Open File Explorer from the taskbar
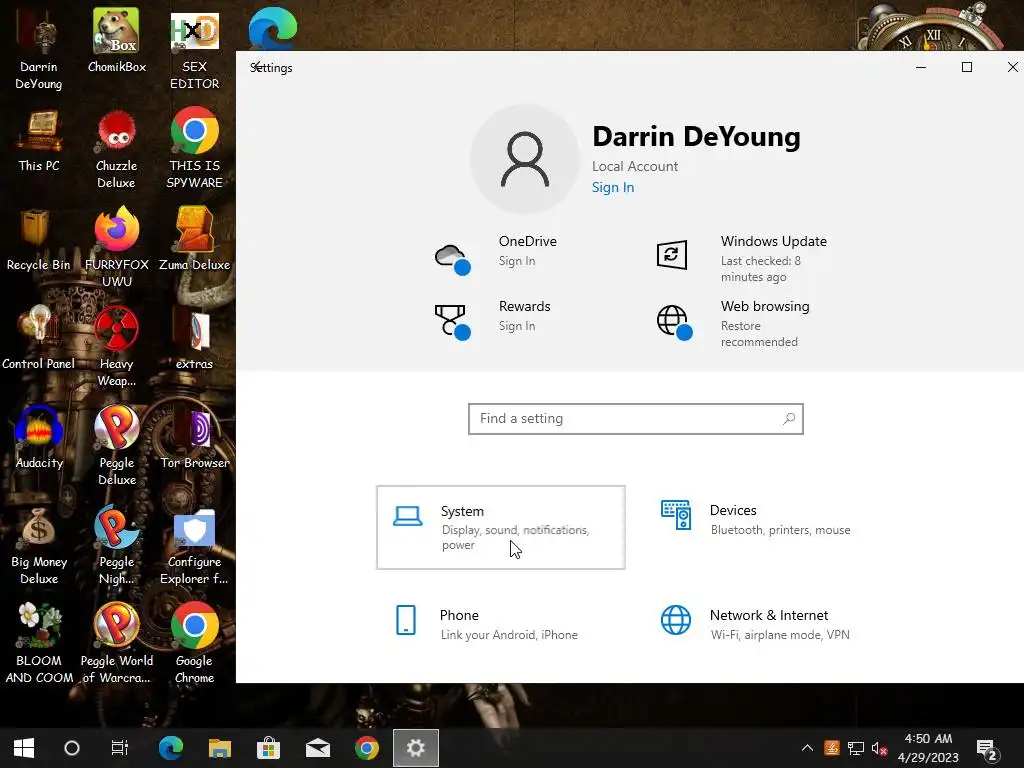Image resolution: width=1024 pixels, height=768 pixels. click(219, 748)
